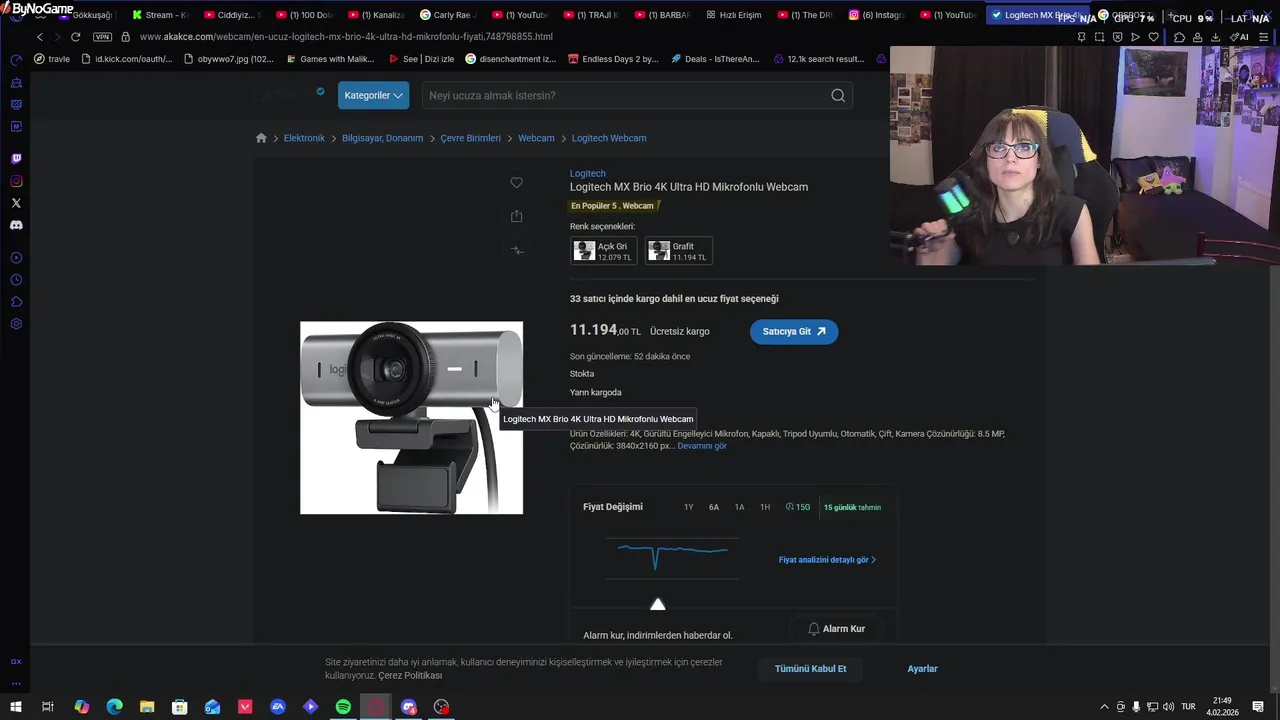
Task: Click the 'En Popüler 5. Webcam' badge
Action: click(614, 206)
